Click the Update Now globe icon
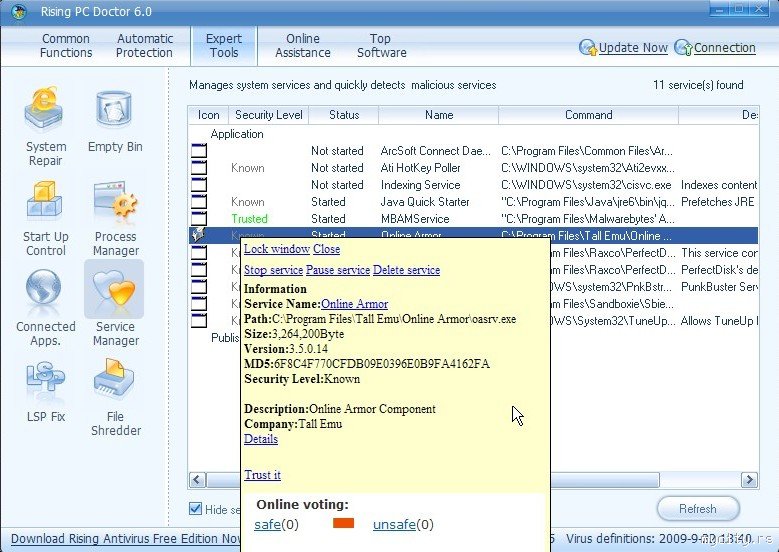The height and width of the screenshot is (552, 779). (588, 48)
